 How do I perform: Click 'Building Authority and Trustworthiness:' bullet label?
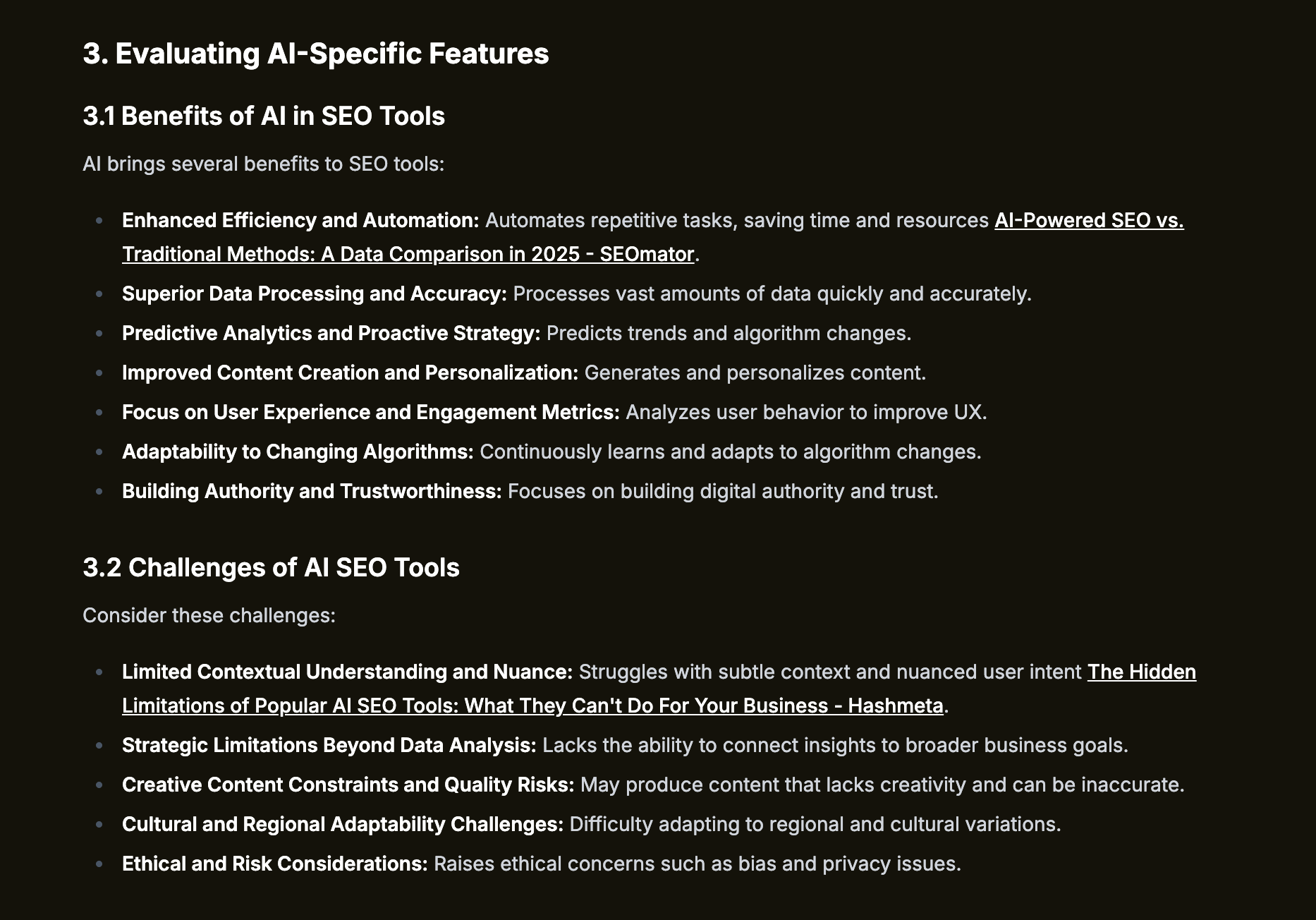pyautogui.click(x=312, y=491)
